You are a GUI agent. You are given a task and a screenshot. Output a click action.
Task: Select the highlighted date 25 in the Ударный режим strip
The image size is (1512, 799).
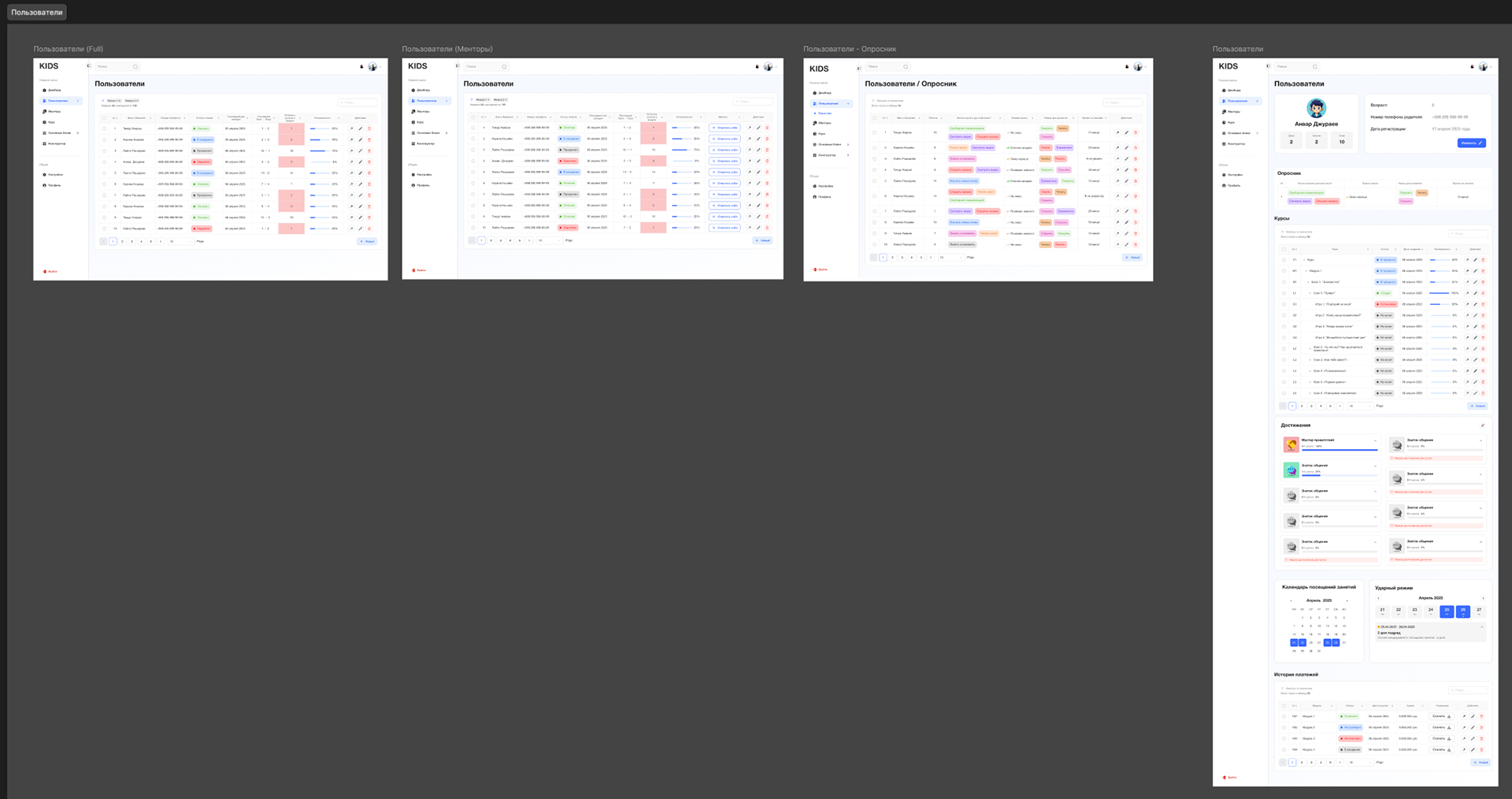point(1447,611)
